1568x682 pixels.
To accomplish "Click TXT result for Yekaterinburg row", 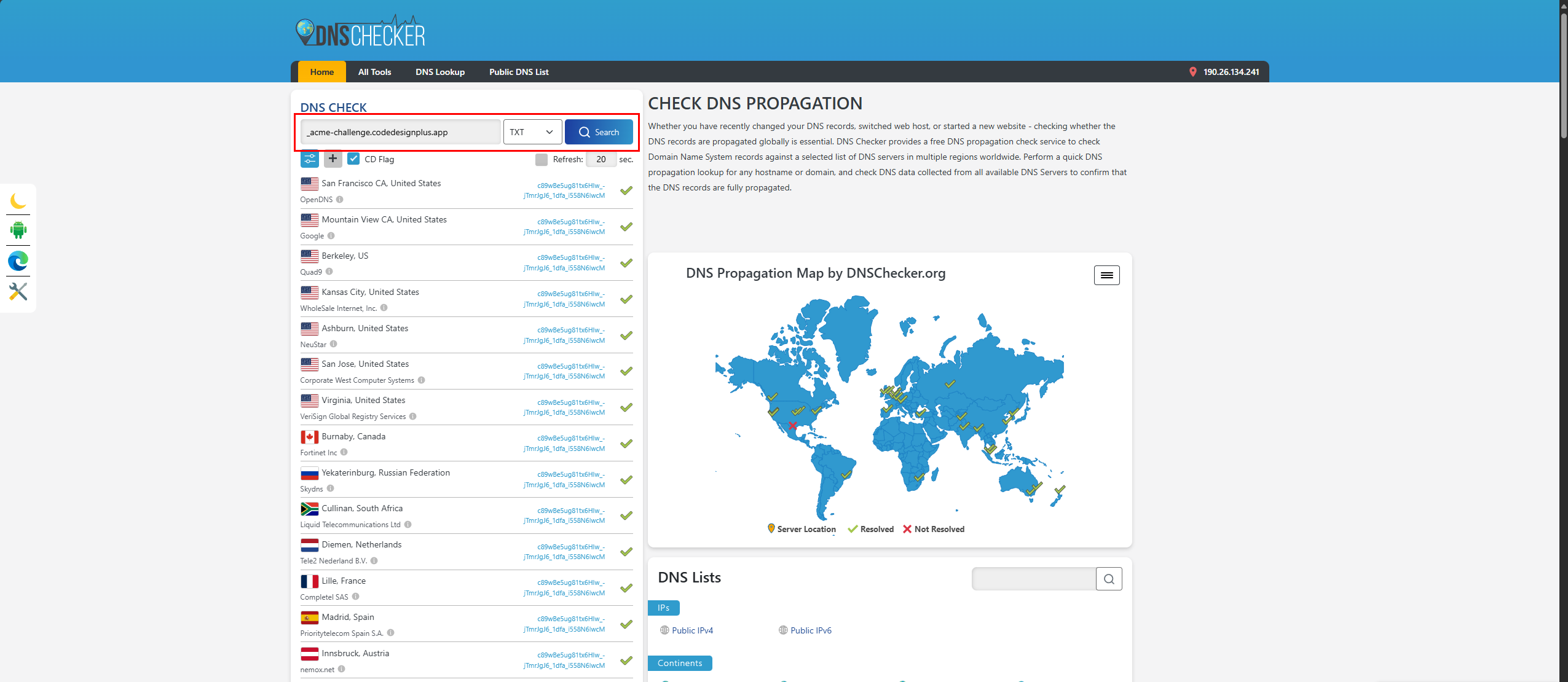I will 564,480.
